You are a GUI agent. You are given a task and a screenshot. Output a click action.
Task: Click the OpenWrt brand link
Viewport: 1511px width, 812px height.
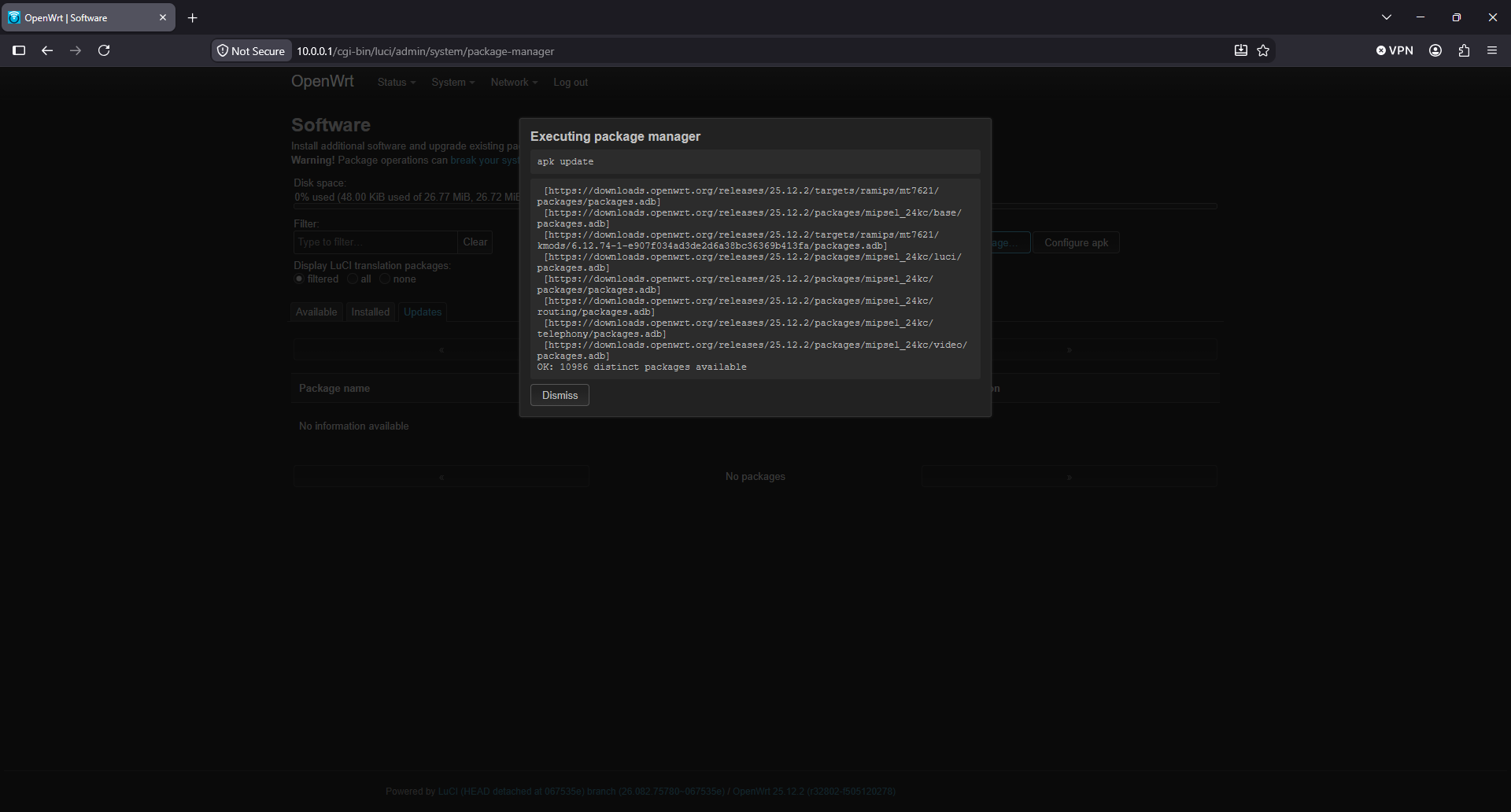323,81
